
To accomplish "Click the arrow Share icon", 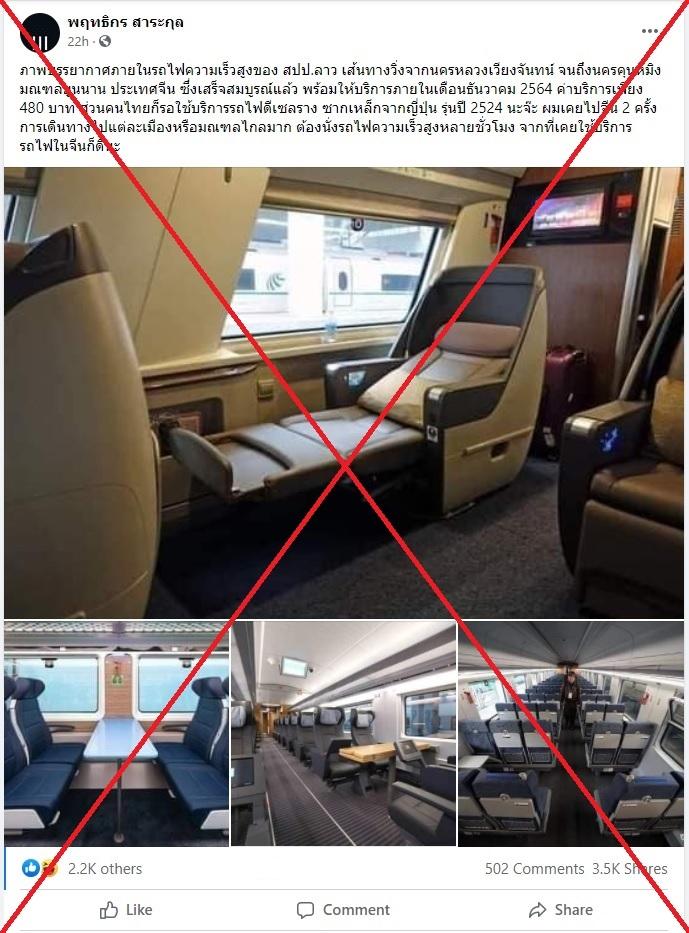I will [537, 910].
